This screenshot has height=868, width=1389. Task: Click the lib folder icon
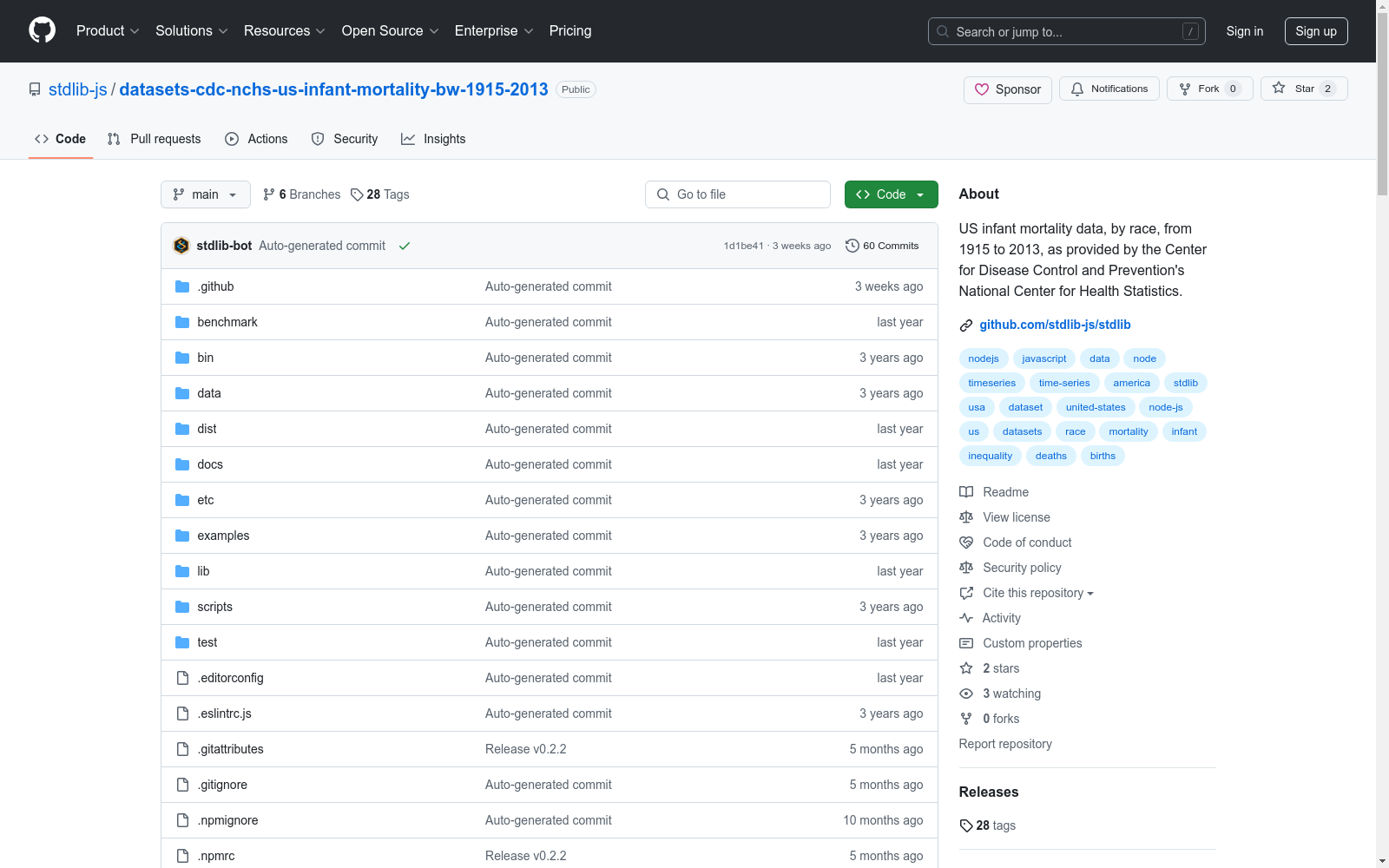(182, 571)
